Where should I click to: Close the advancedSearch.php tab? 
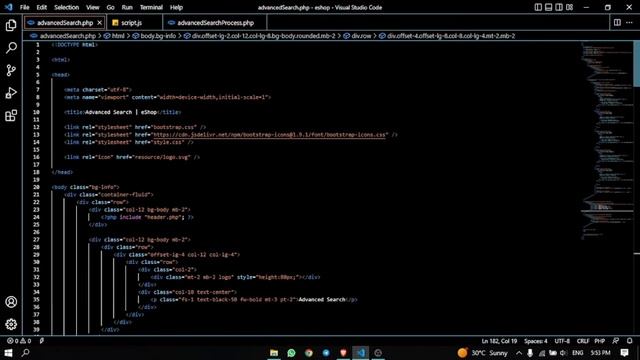click(100, 23)
